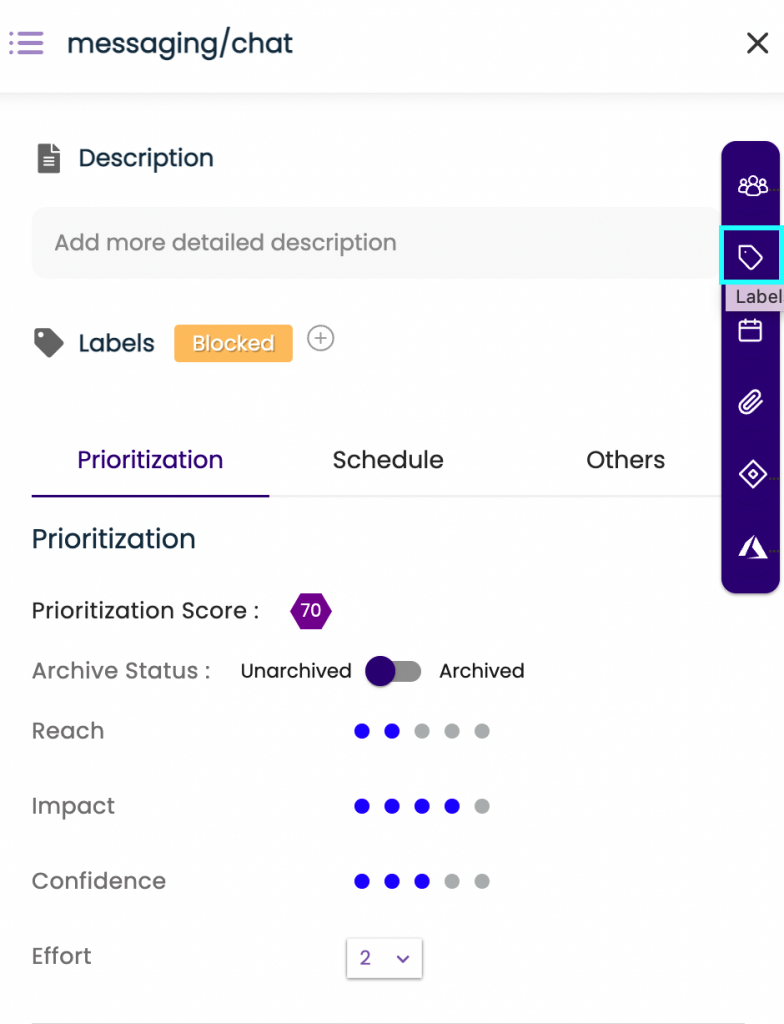Viewport: 784px width, 1024px height.
Task: Add a label with the plus icon
Action: tap(321, 338)
